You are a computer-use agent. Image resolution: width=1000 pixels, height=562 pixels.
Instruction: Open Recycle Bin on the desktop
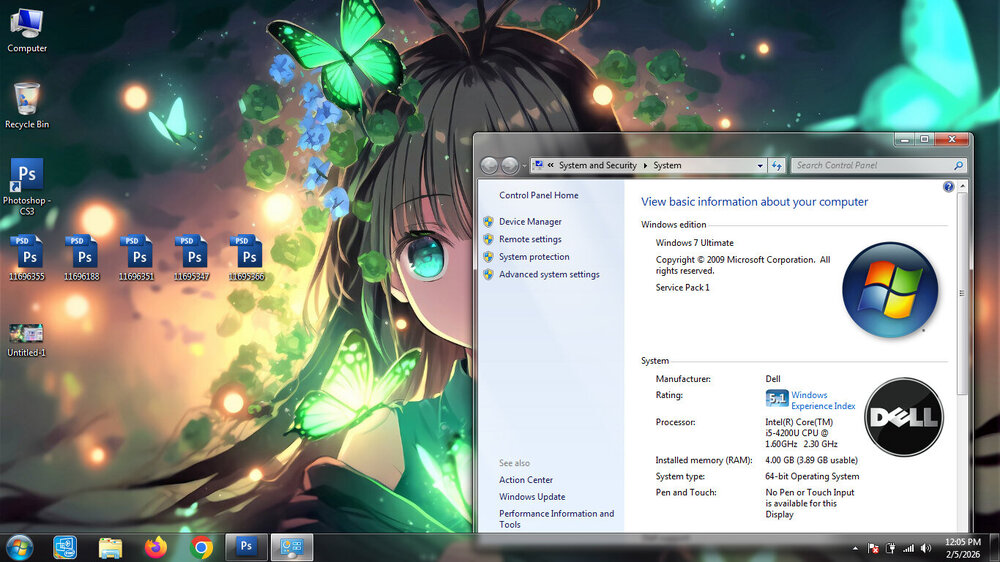[27, 101]
